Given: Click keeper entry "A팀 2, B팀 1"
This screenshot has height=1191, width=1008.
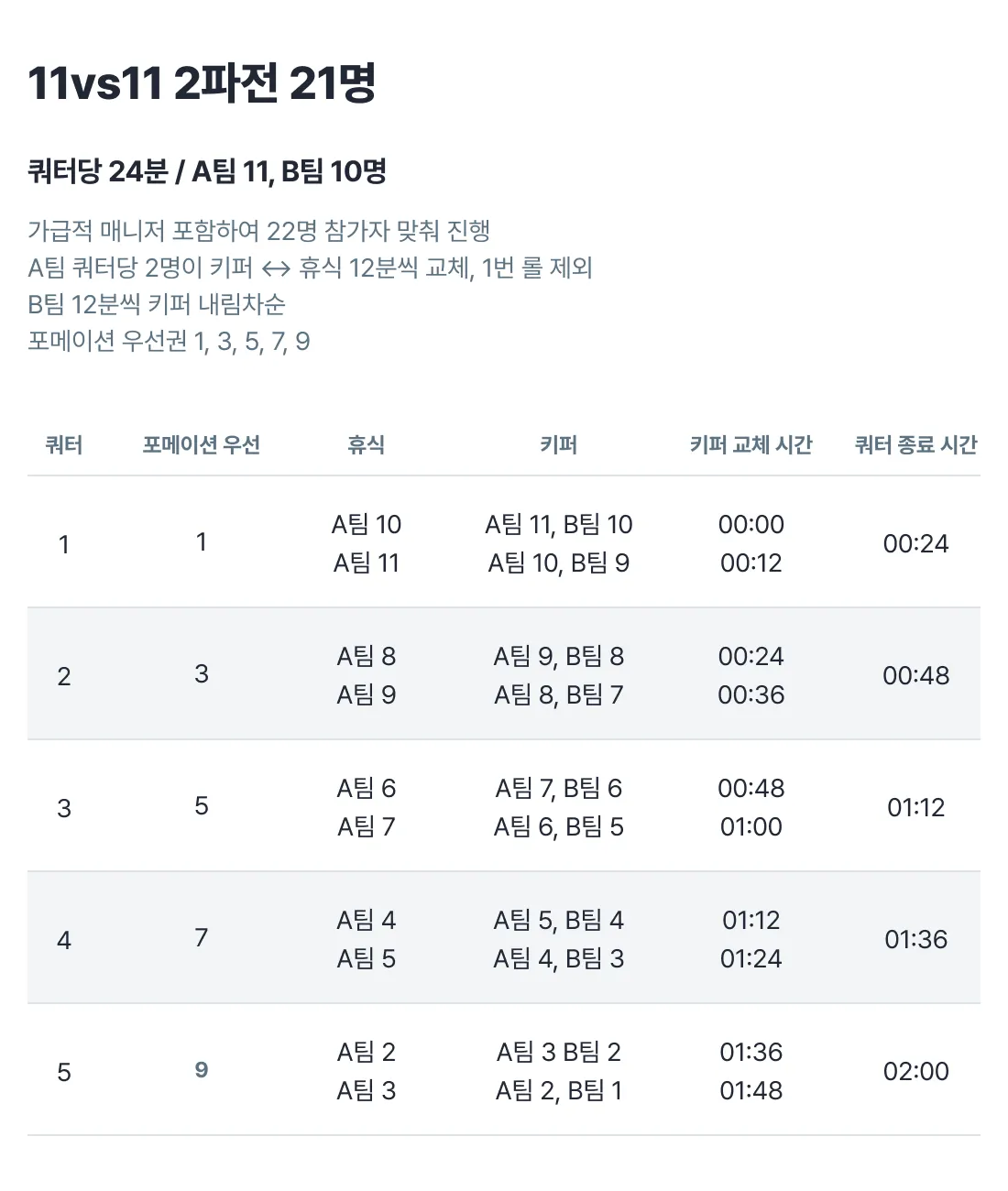Looking at the screenshot, I should 558,1090.
